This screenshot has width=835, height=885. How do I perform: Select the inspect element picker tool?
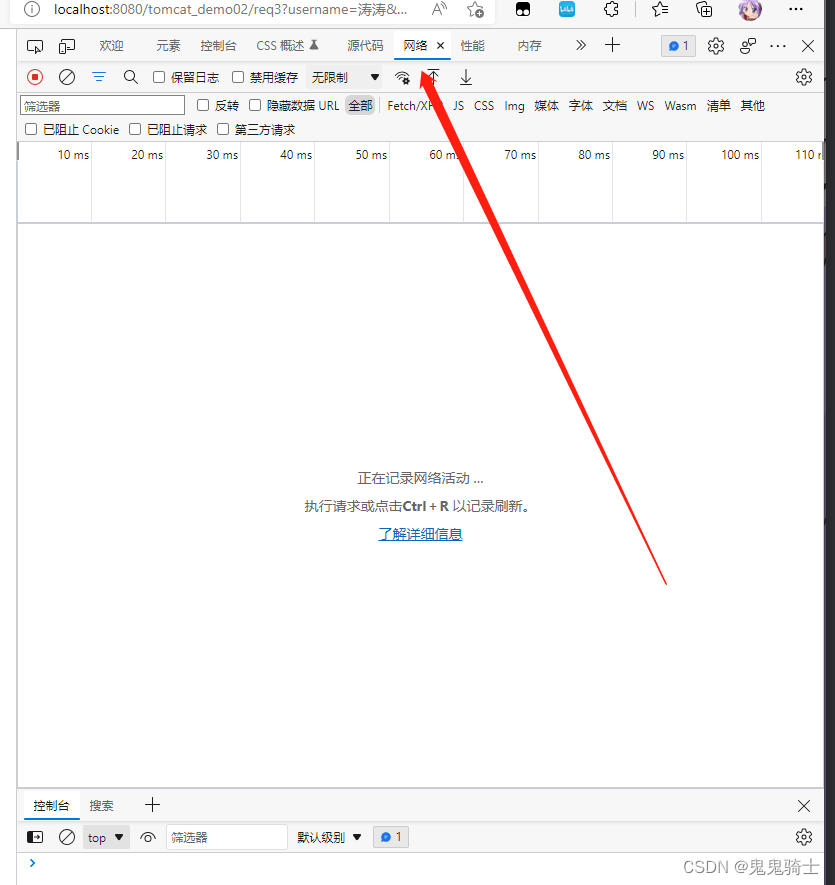click(x=35, y=45)
